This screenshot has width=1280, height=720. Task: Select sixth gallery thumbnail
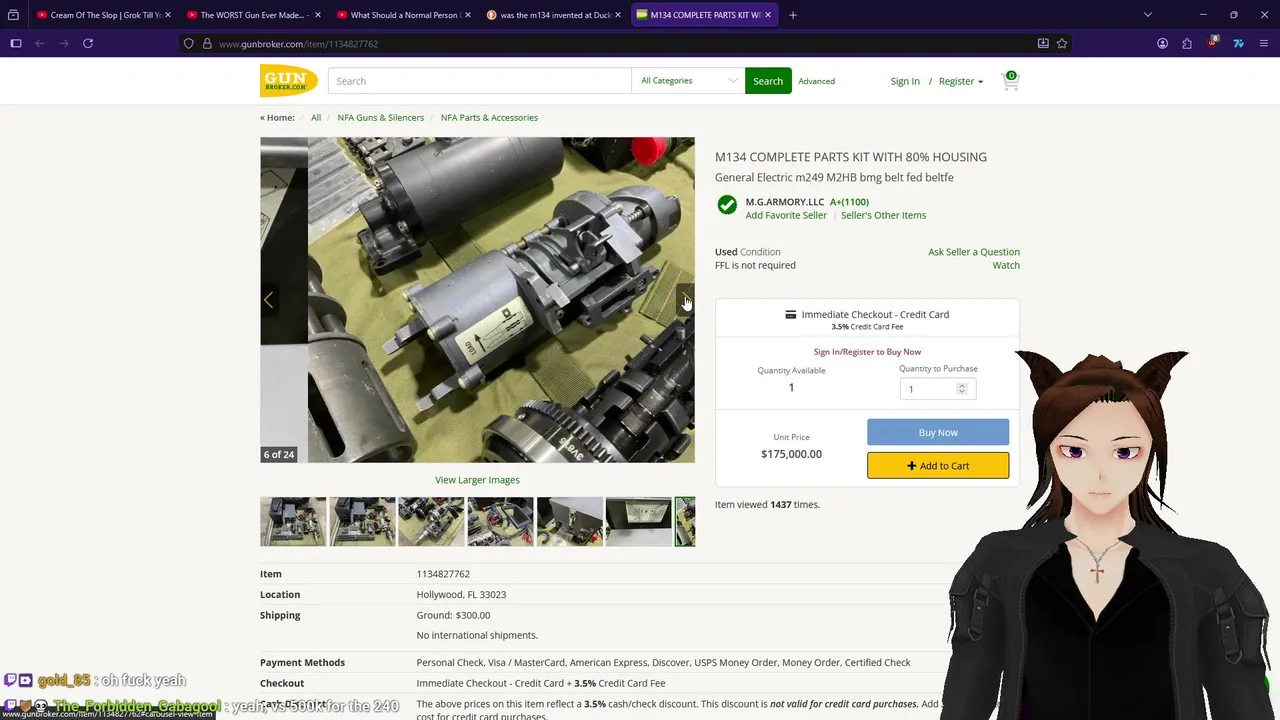click(x=638, y=521)
